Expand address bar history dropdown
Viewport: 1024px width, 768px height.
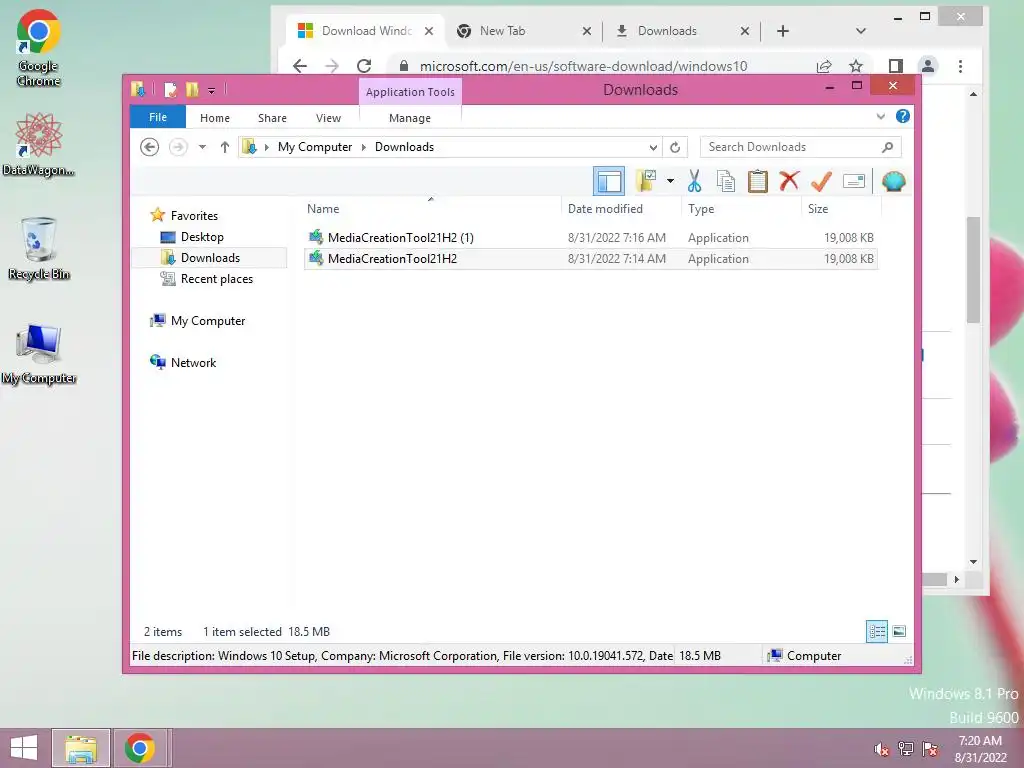click(x=653, y=147)
